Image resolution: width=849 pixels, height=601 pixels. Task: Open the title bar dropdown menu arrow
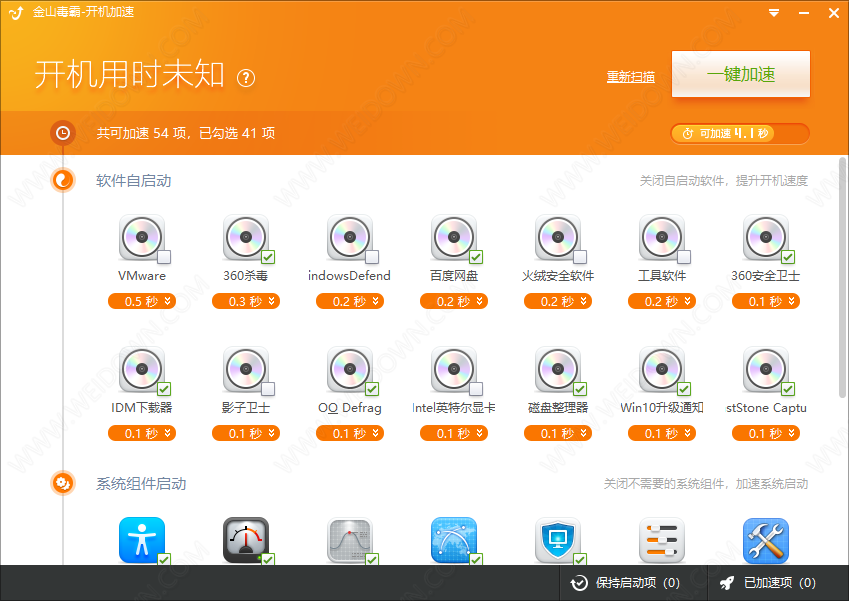[x=774, y=13]
